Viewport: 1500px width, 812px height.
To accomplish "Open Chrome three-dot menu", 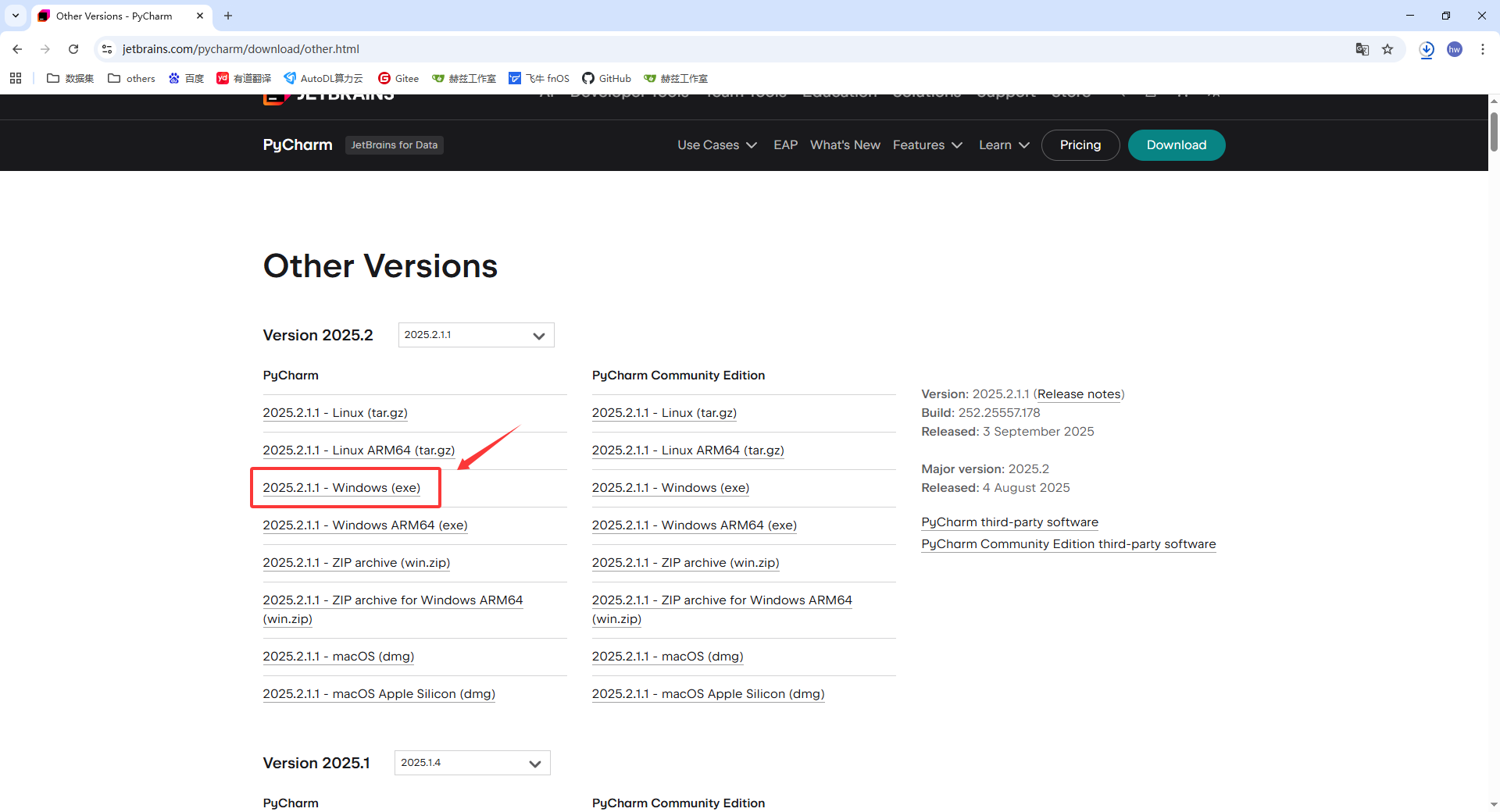I will [x=1483, y=49].
